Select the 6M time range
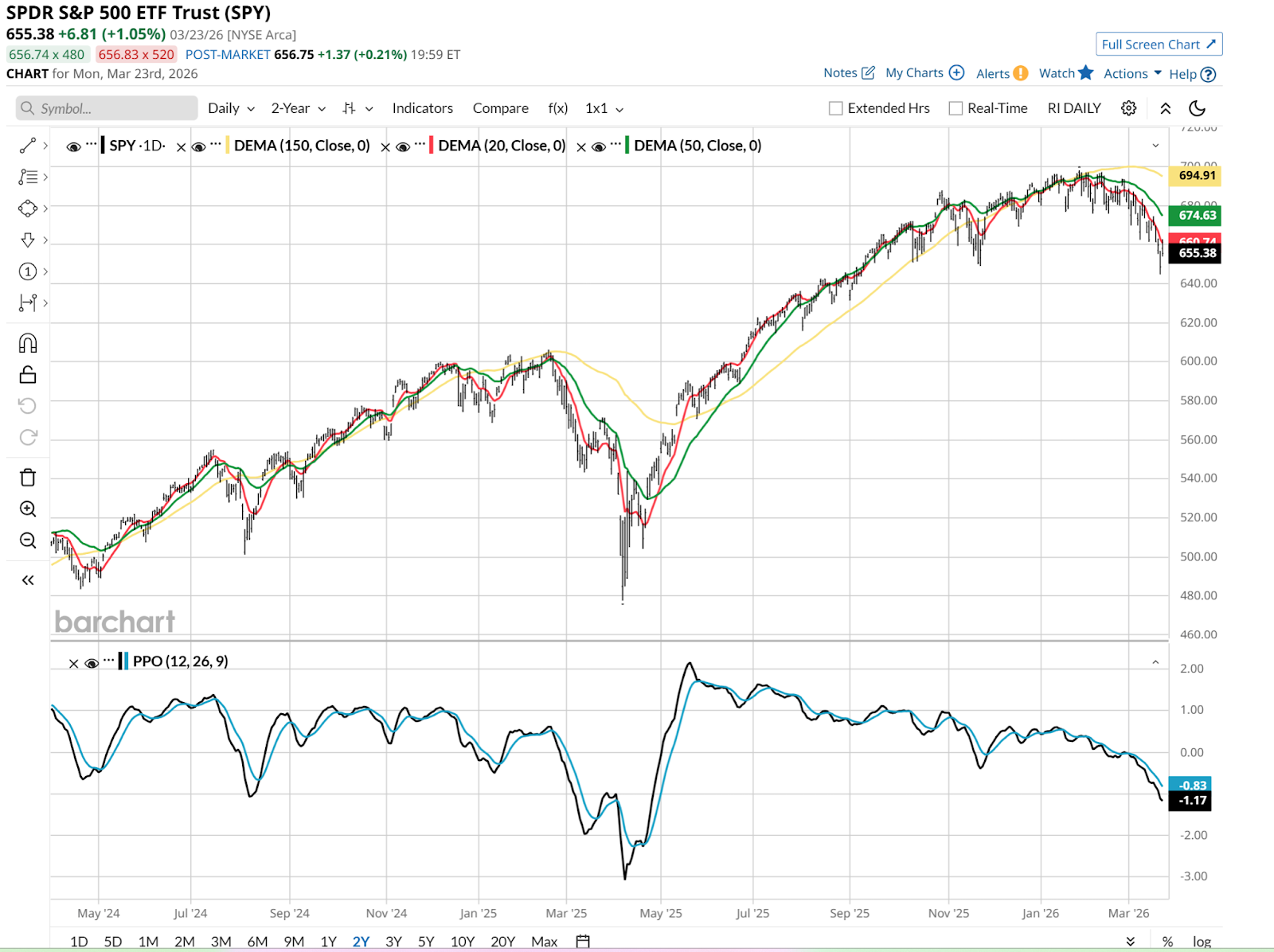 (257, 942)
